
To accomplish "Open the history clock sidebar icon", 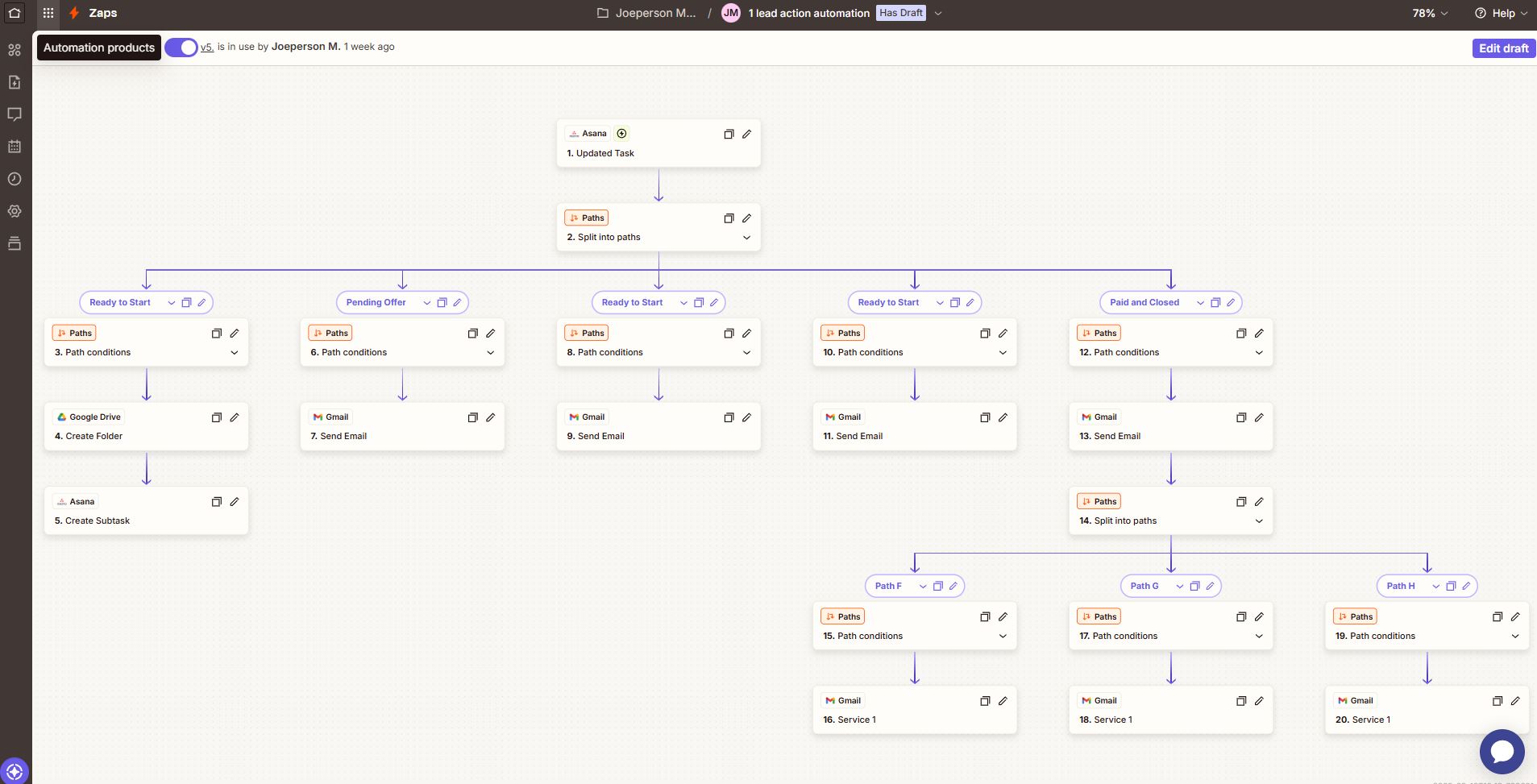I will [15, 179].
